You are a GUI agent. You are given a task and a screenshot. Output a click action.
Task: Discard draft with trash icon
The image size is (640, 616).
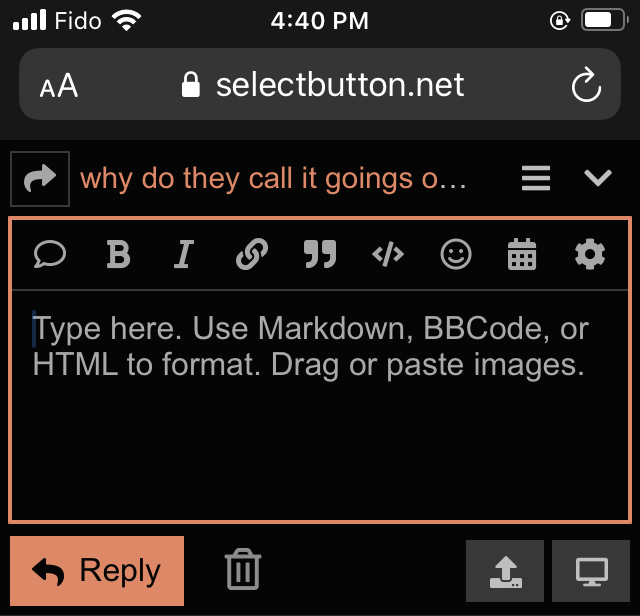(x=243, y=571)
